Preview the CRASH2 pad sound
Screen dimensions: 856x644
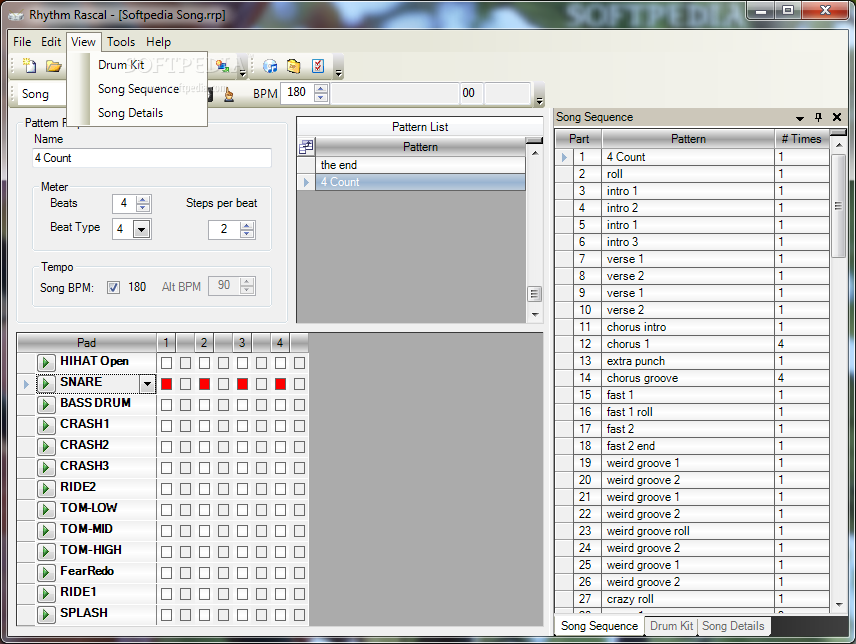46,446
